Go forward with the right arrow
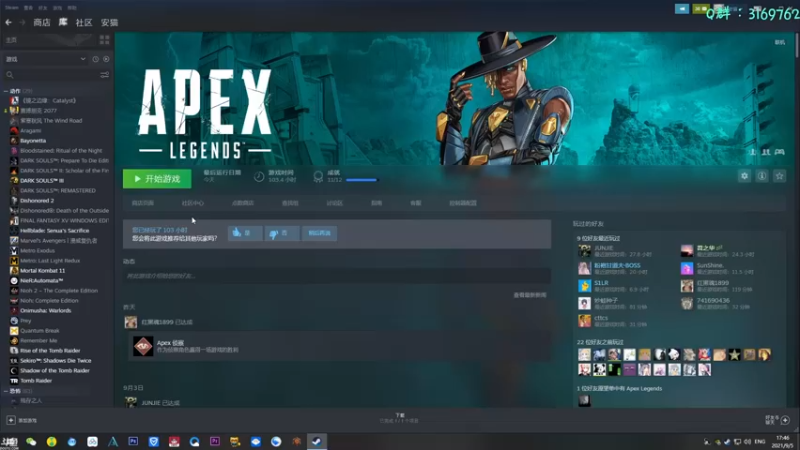Screen dimensions: 800x450 (x=22, y=22)
